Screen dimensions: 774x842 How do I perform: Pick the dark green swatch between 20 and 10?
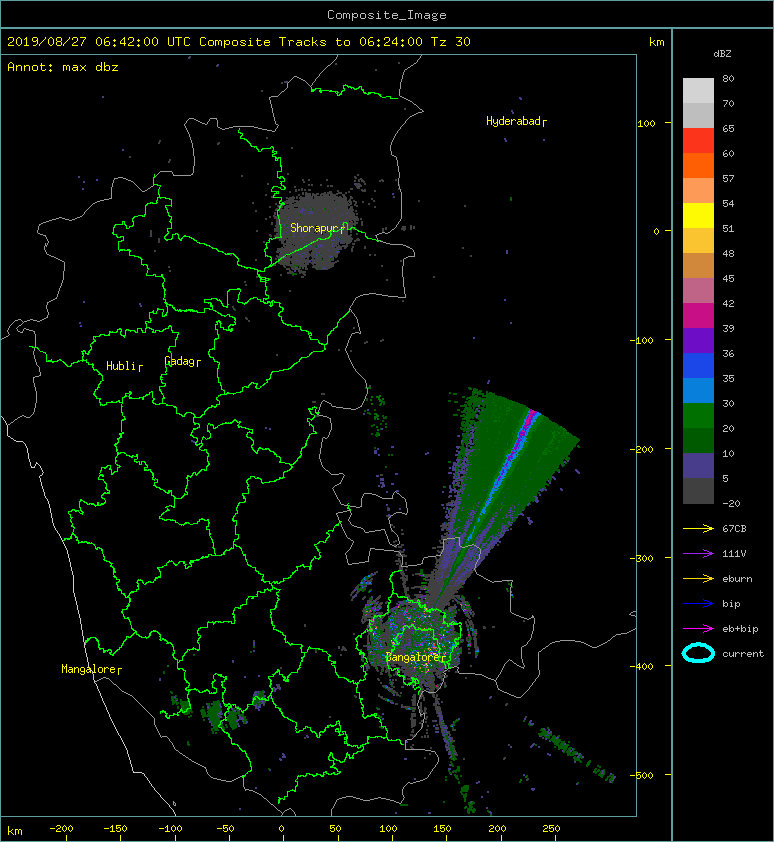[x=698, y=441]
